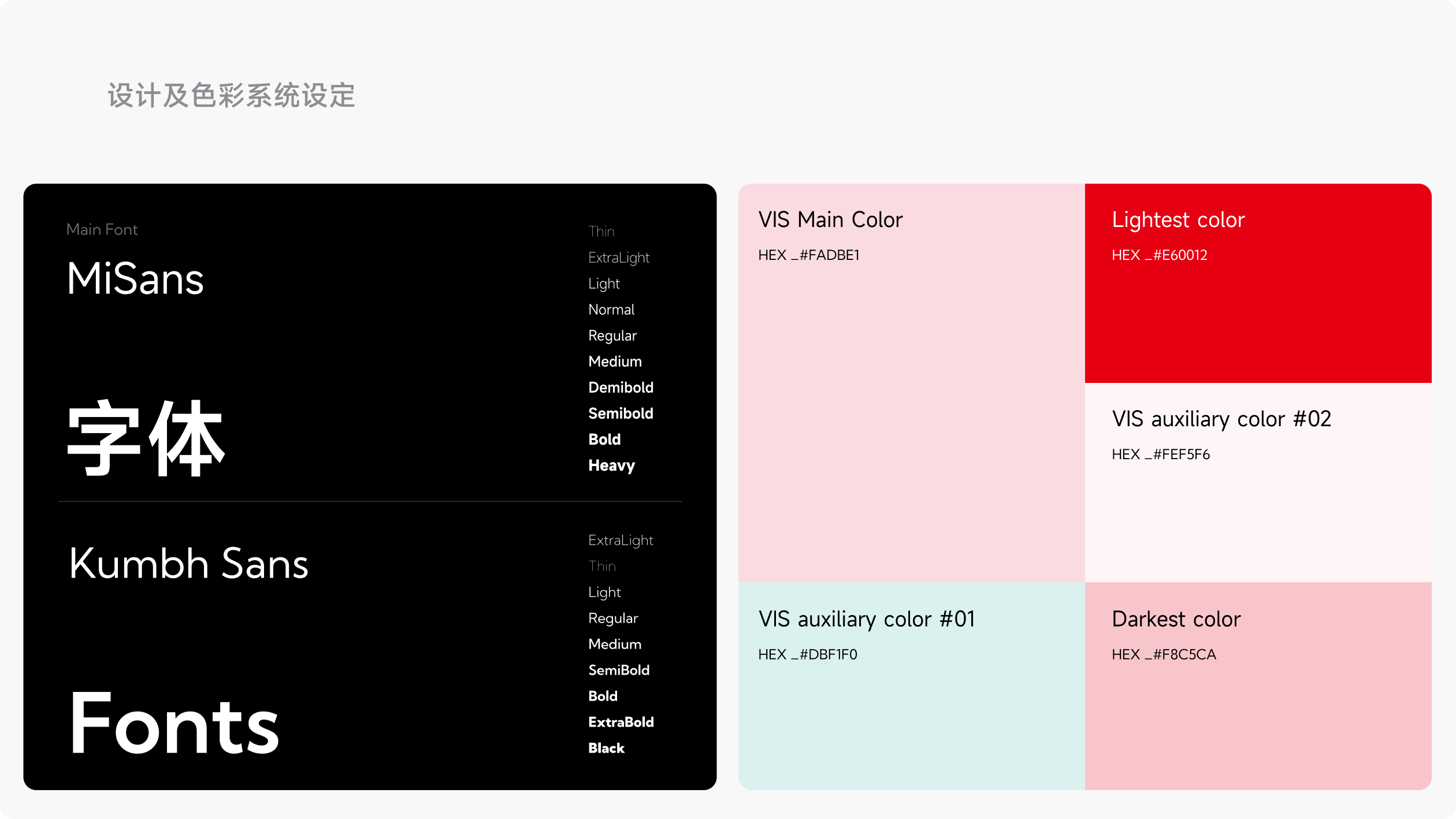The height and width of the screenshot is (819, 1456).
Task: Select the Normal weight in MiSans list
Action: [611, 310]
